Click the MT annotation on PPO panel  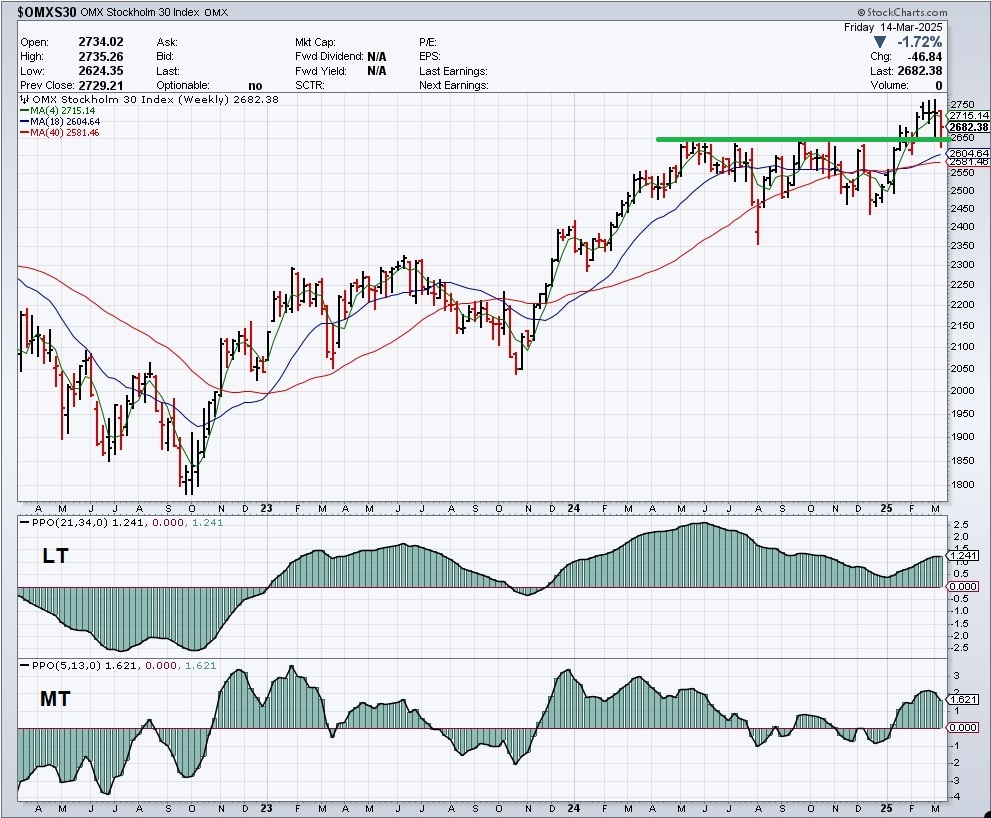click(55, 699)
